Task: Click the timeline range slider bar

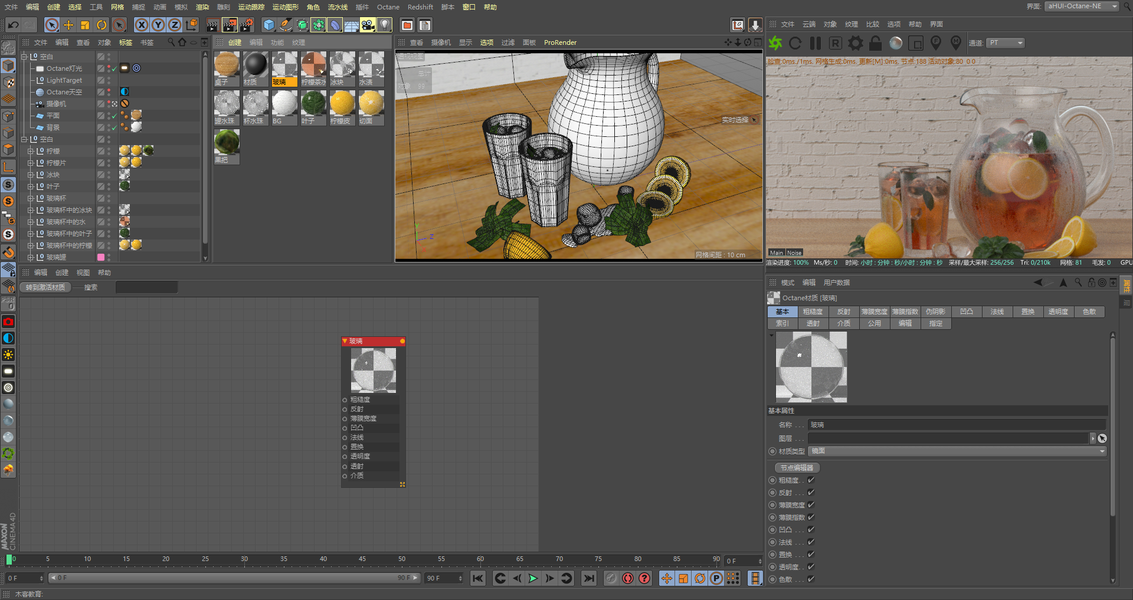Action: (x=233, y=578)
